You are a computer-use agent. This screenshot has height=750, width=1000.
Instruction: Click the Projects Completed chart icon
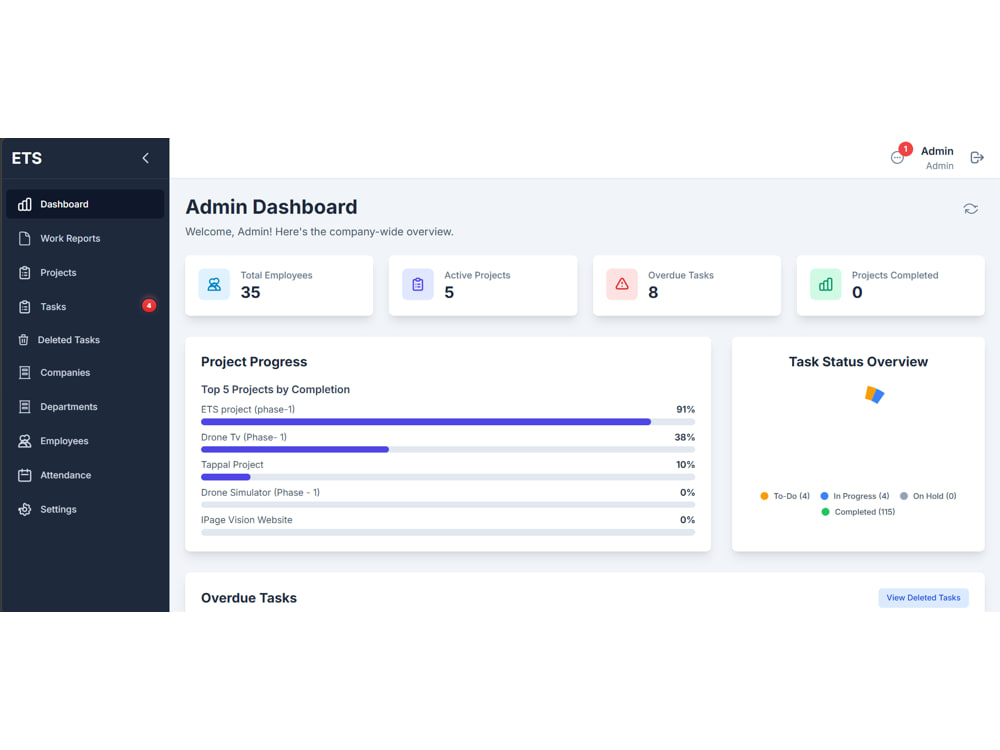(825, 284)
